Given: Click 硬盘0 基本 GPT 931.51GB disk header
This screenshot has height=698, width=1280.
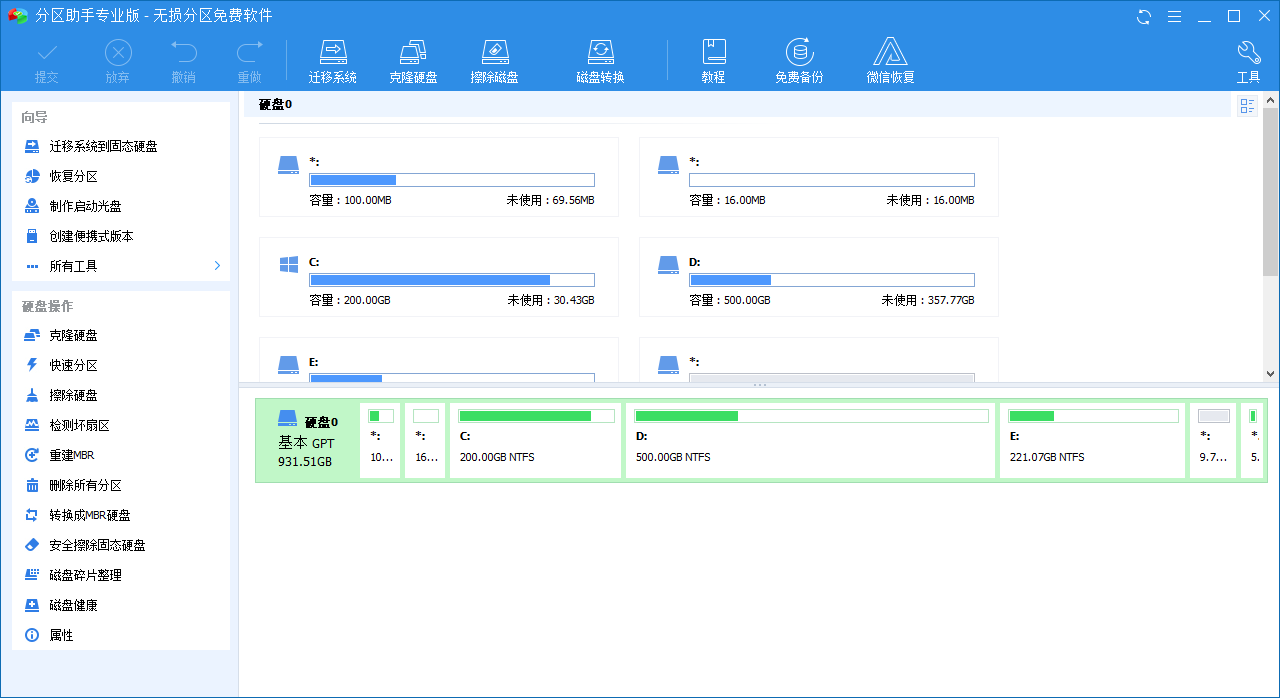Looking at the screenshot, I should click(x=308, y=441).
